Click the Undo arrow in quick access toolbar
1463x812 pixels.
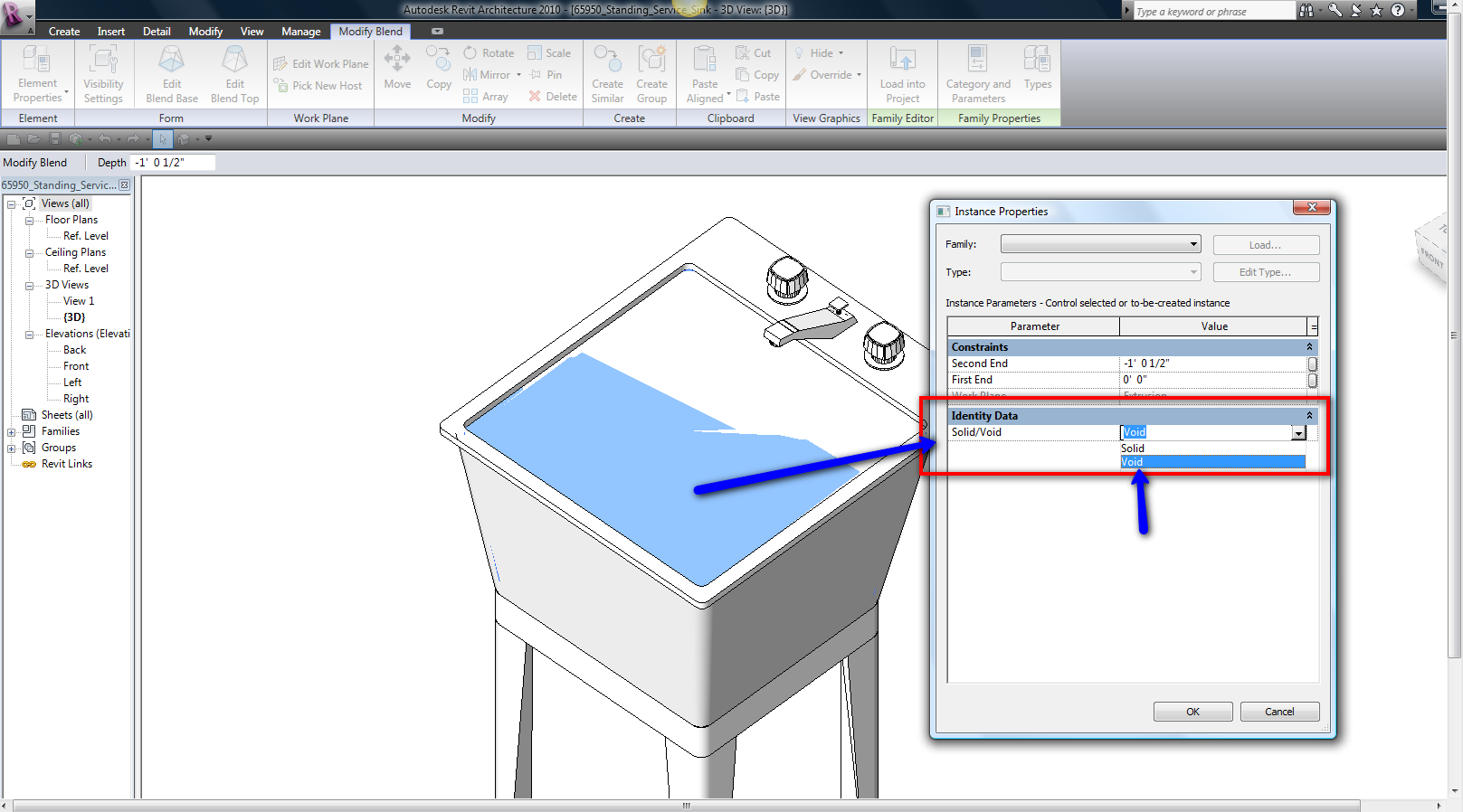click(105, 139)
